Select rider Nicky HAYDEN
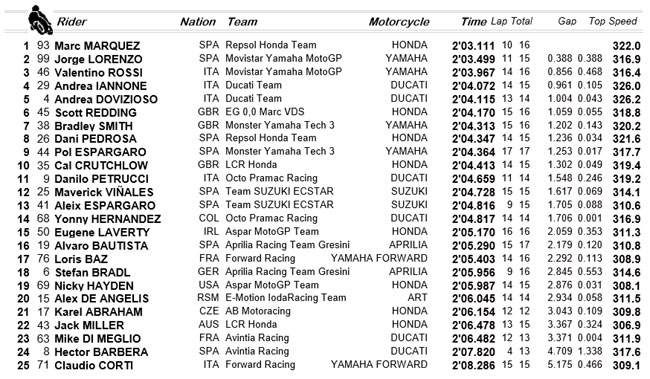 click(94, 286)
